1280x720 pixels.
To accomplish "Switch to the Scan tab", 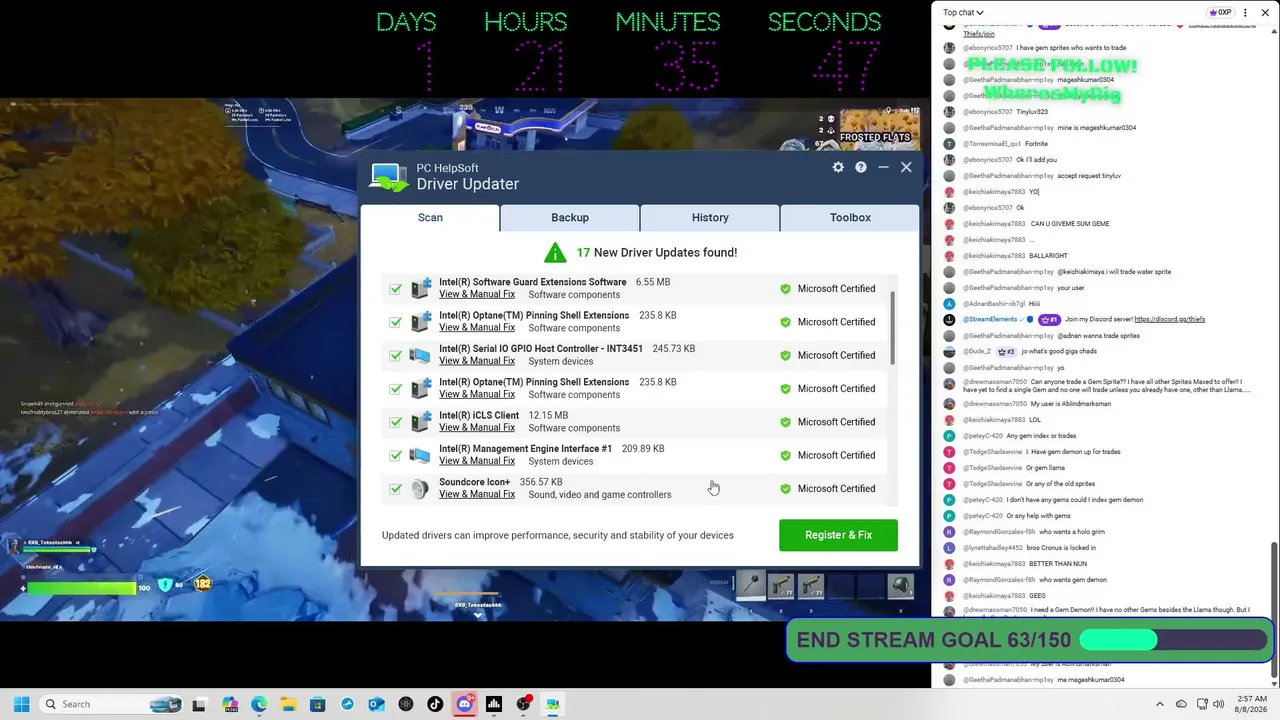I will [x=430, y=217].
